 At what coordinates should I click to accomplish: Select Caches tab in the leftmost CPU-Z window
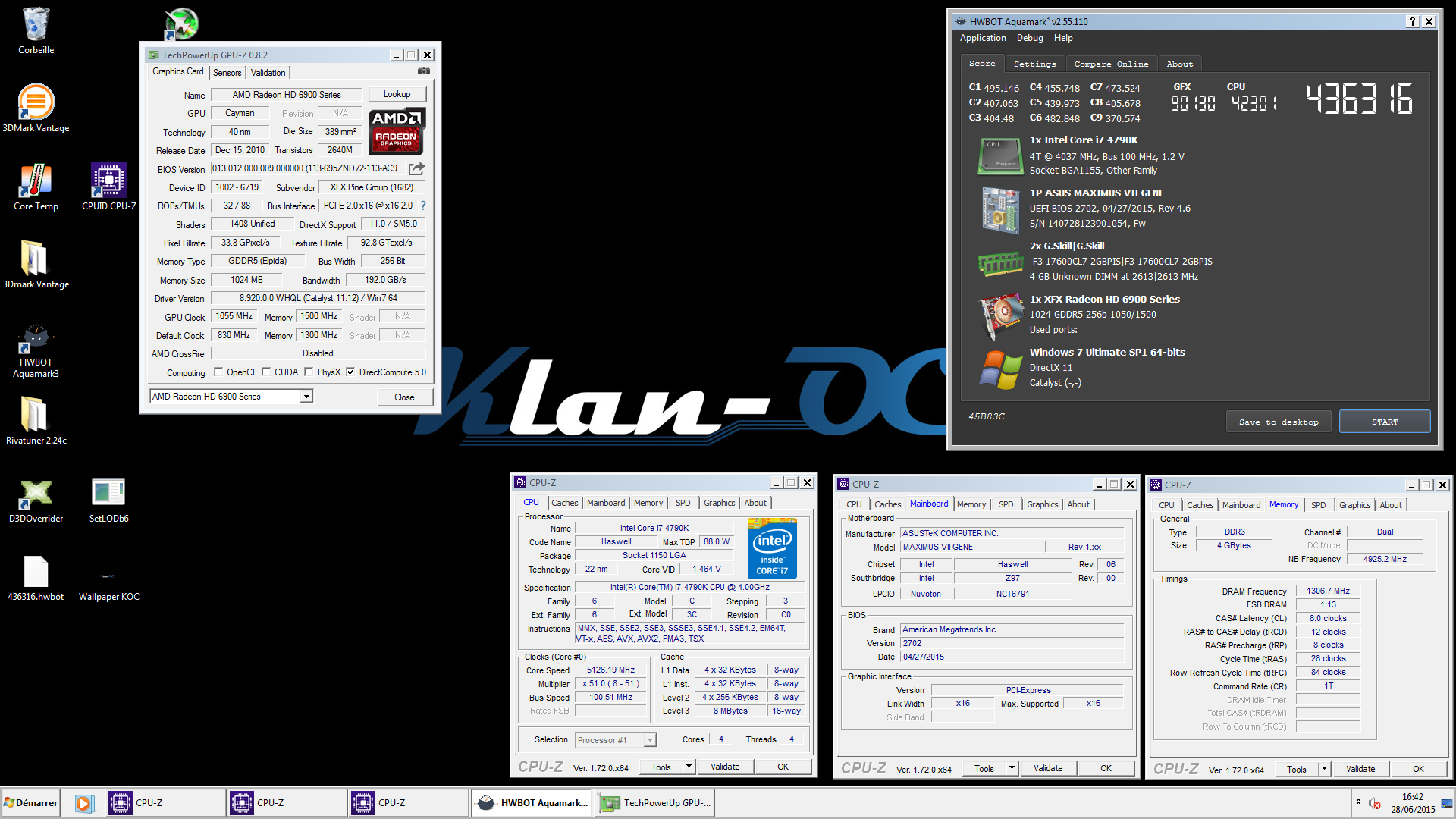point(564,503)
